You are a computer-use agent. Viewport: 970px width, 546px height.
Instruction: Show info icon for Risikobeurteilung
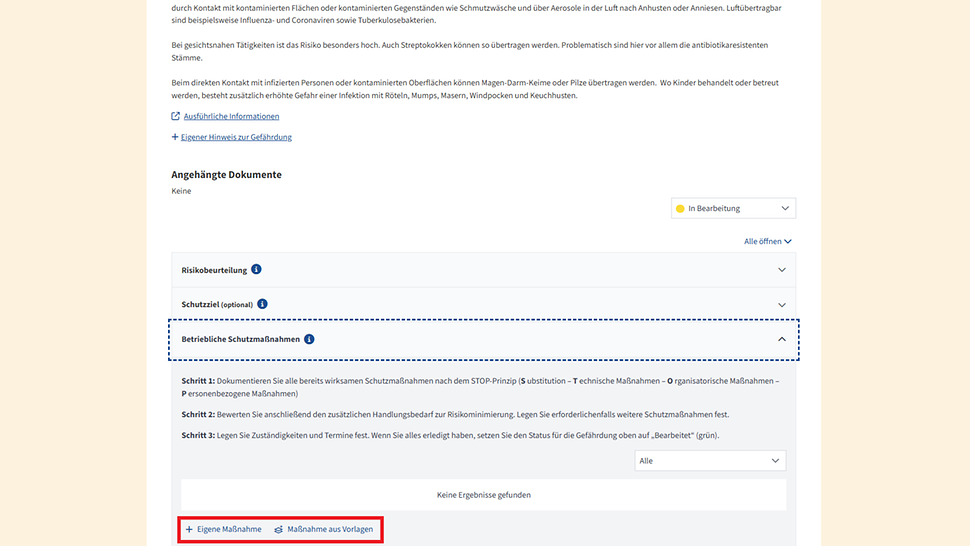coord(256,269)
